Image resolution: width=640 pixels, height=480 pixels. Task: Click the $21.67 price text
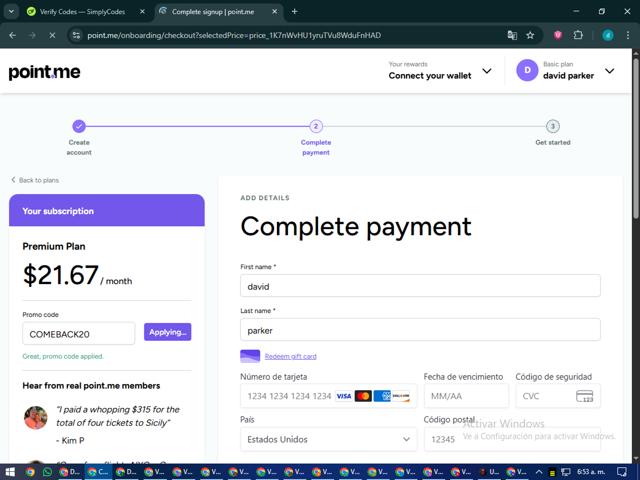coord(60,275)
